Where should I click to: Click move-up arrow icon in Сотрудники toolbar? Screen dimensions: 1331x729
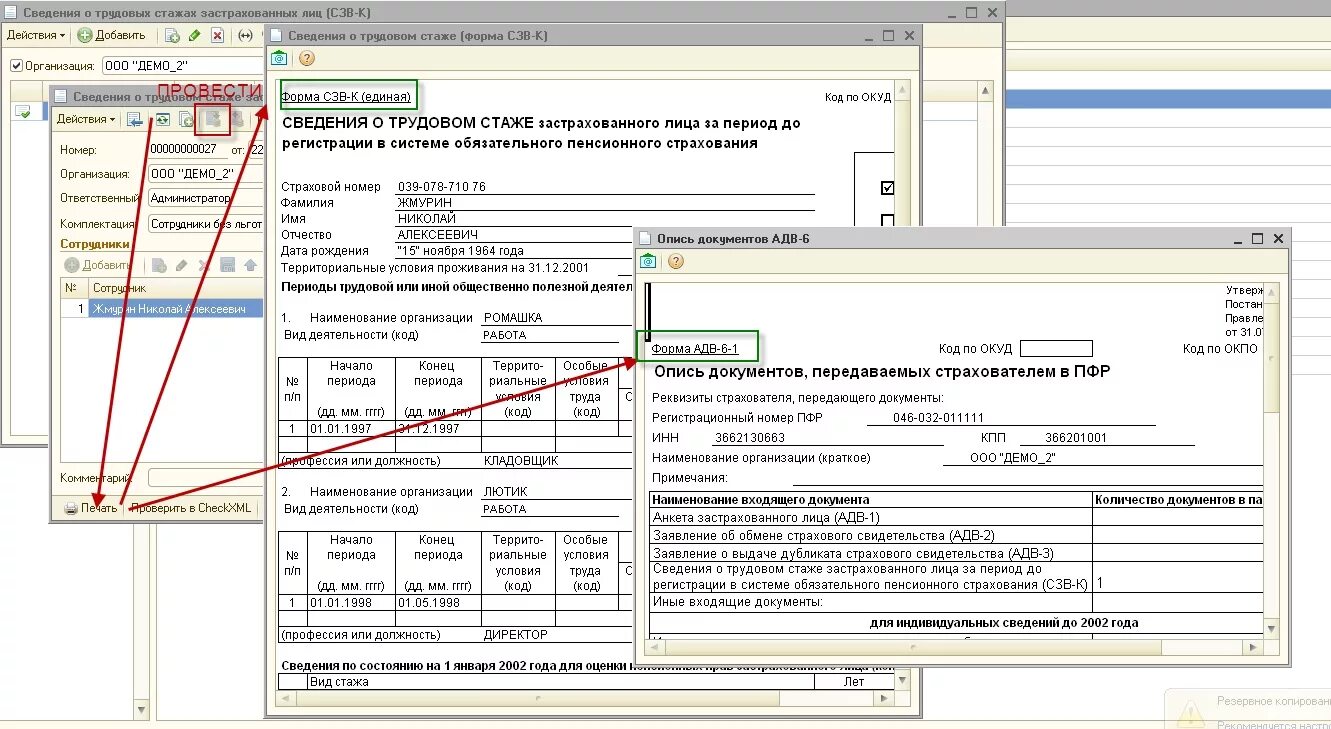(x=250, y=265)
